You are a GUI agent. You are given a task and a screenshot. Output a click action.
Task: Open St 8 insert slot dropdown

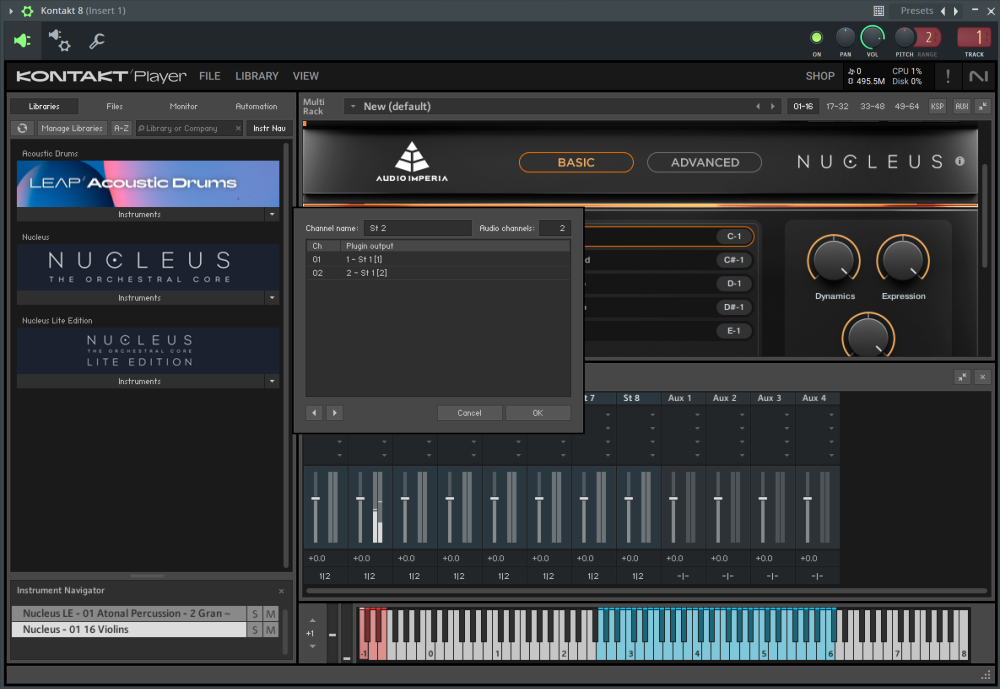tap(652, 415)
